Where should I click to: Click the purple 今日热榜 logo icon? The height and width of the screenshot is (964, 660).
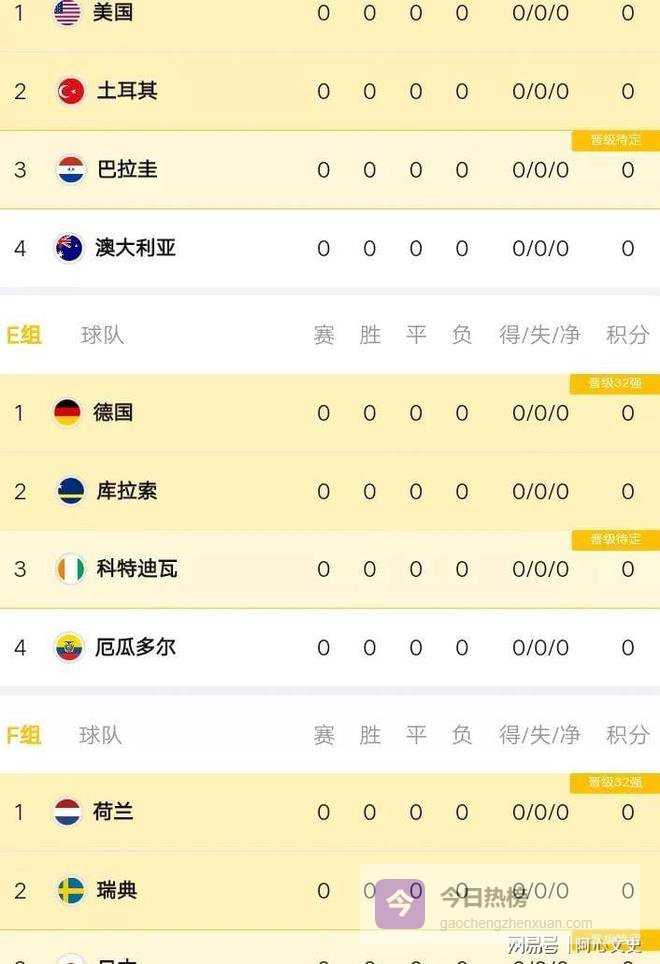coord(399,904)
